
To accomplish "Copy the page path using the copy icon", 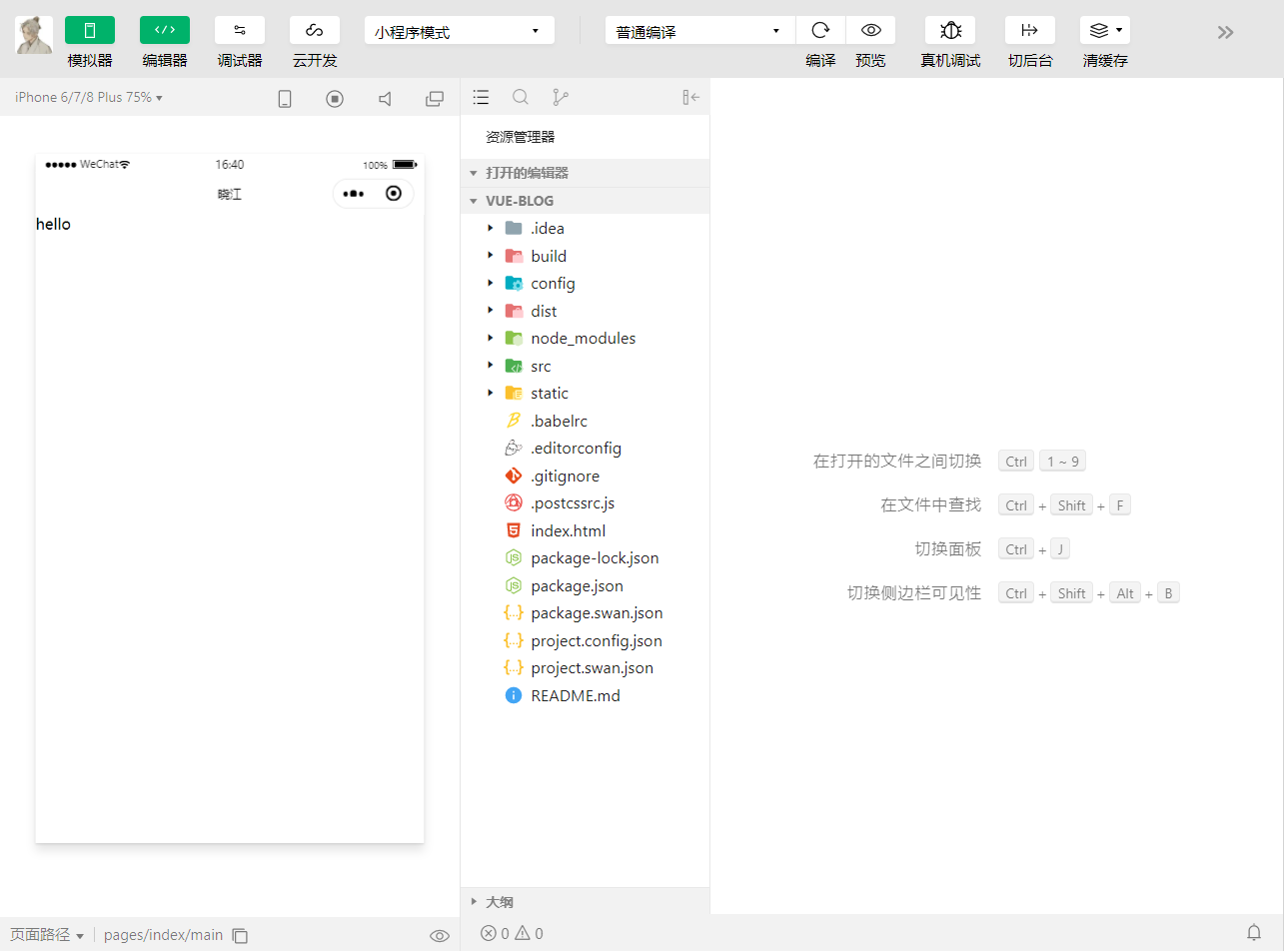I will 240,936.
